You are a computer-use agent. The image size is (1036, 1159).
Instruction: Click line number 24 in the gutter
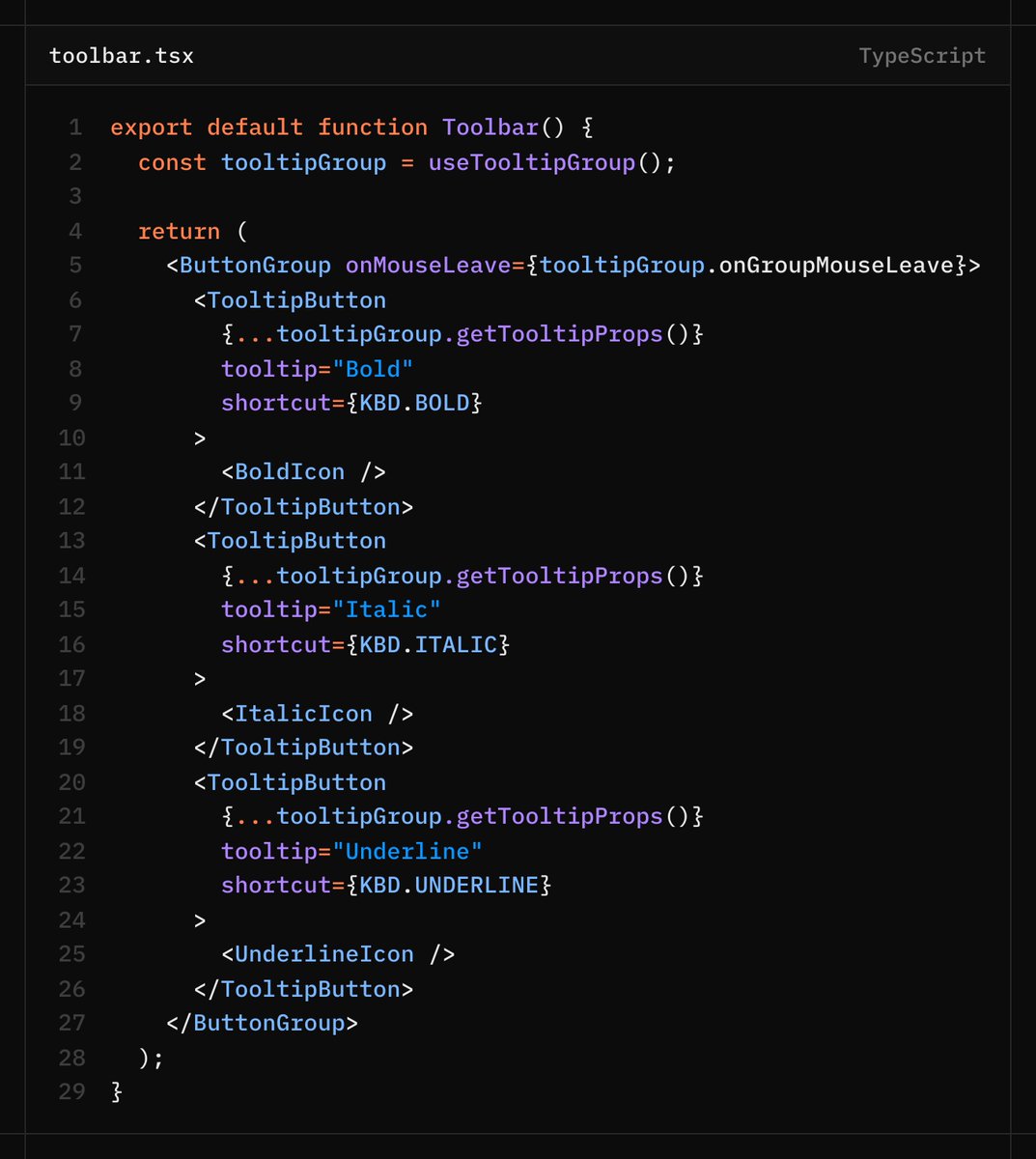(x=71, y=919)
